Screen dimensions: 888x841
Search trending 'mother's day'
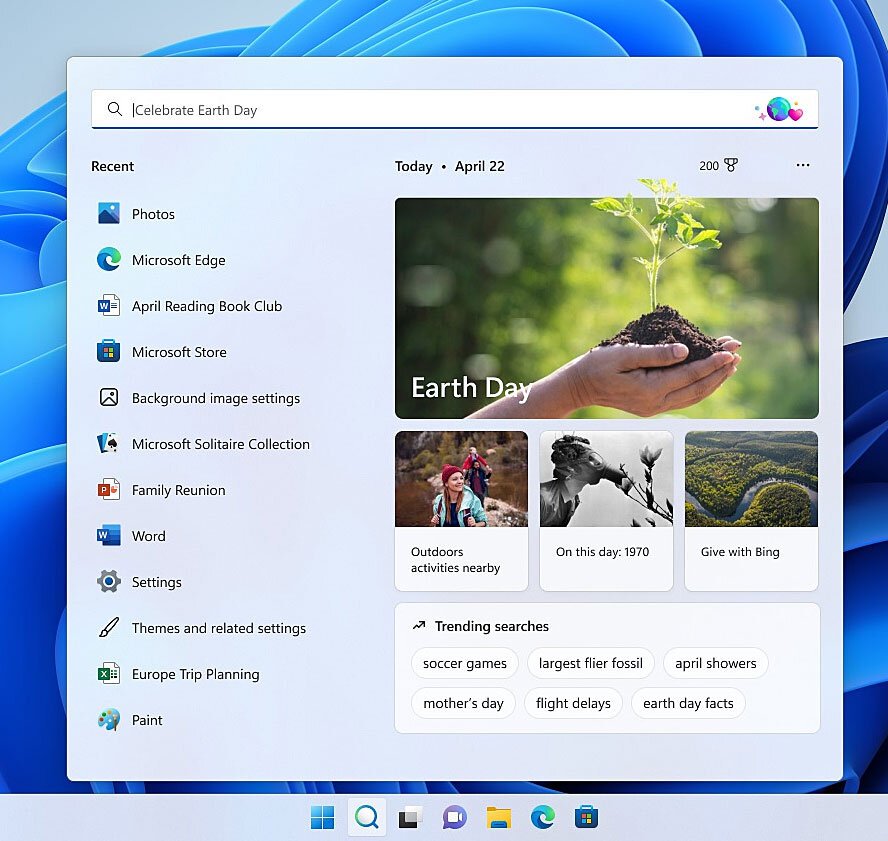tap(463, 703)
